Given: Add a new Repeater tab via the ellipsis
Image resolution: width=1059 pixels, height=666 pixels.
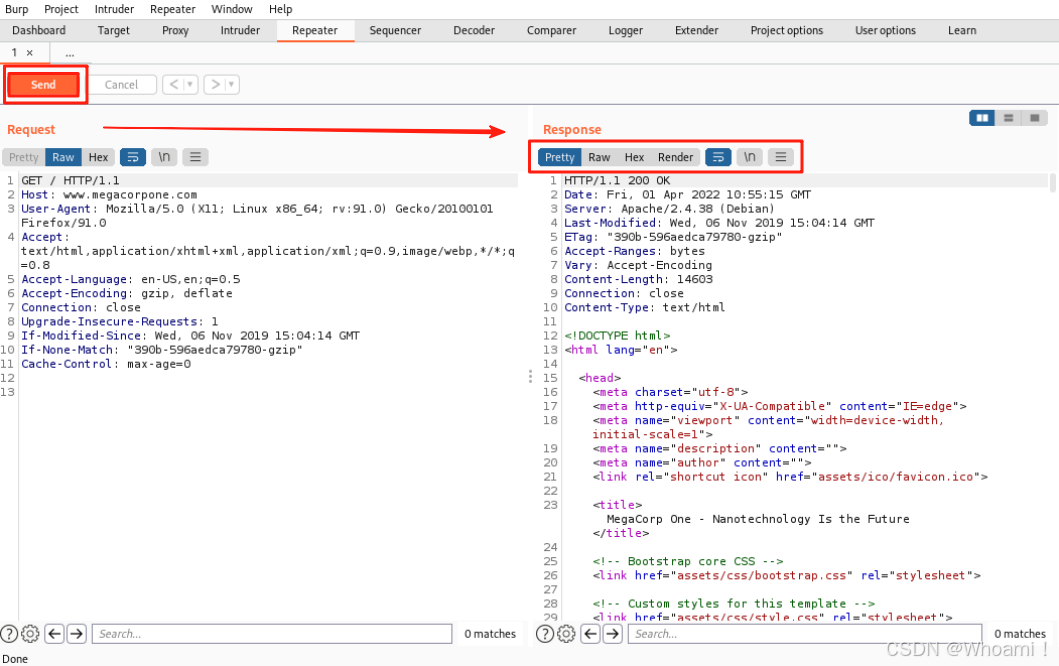Looking at the screenshot, I should point(70,53).
